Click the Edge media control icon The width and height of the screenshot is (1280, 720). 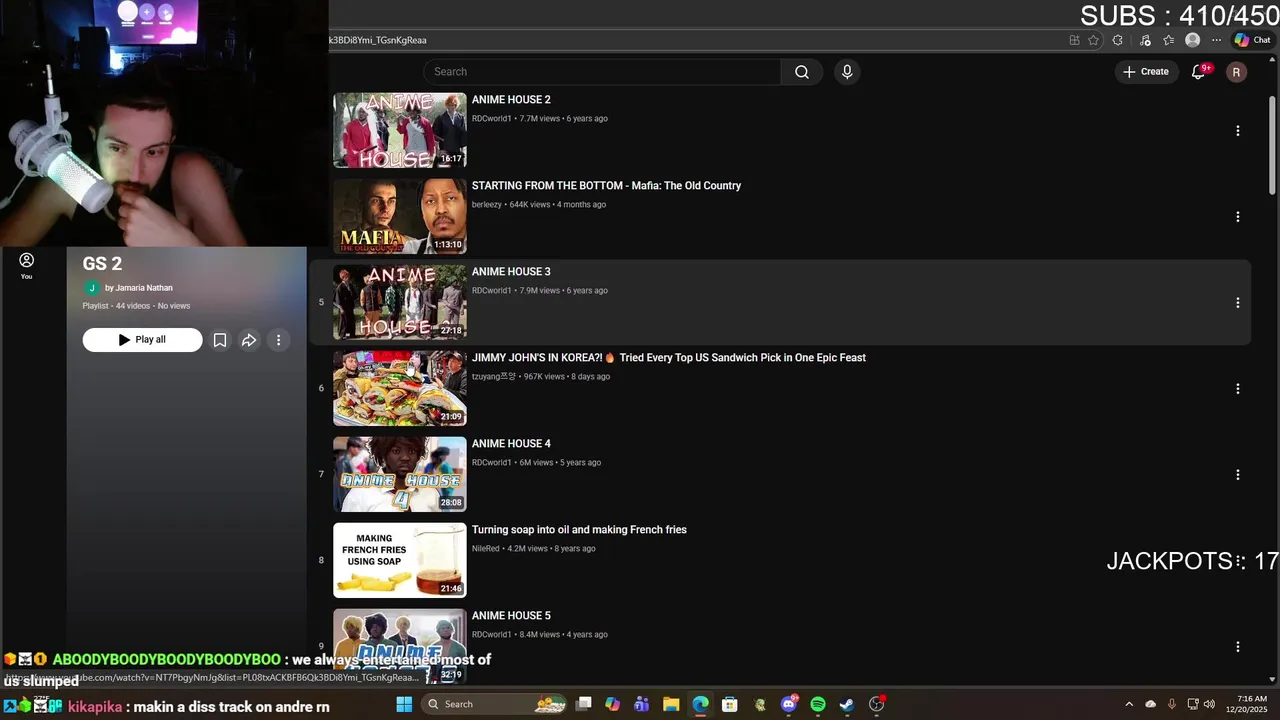(x=1145, y=40)
